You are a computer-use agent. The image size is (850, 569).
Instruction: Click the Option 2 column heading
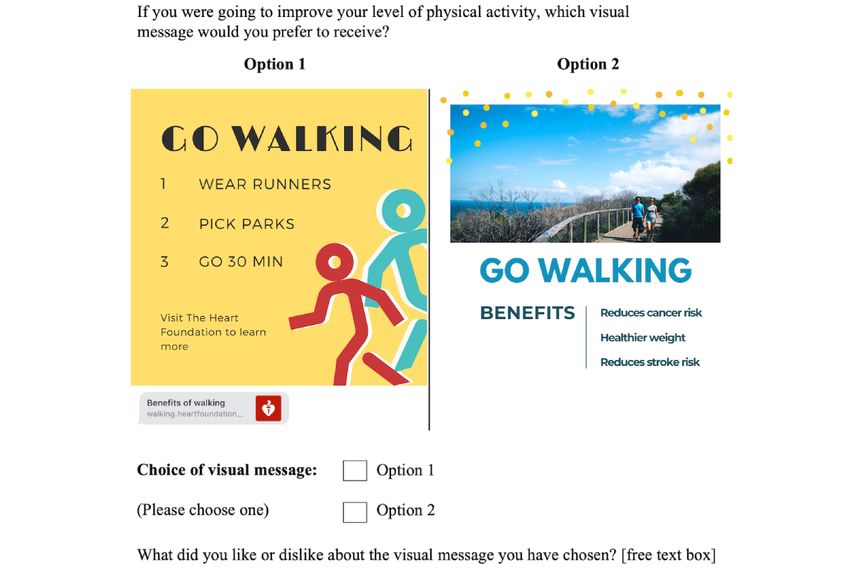coord(588,64)
